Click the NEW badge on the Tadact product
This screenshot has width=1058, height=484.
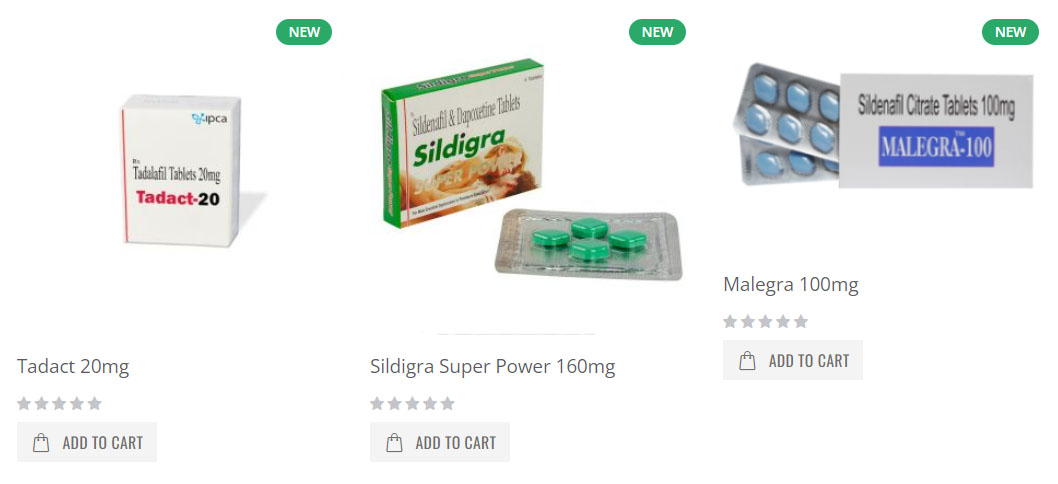[304, 32]
